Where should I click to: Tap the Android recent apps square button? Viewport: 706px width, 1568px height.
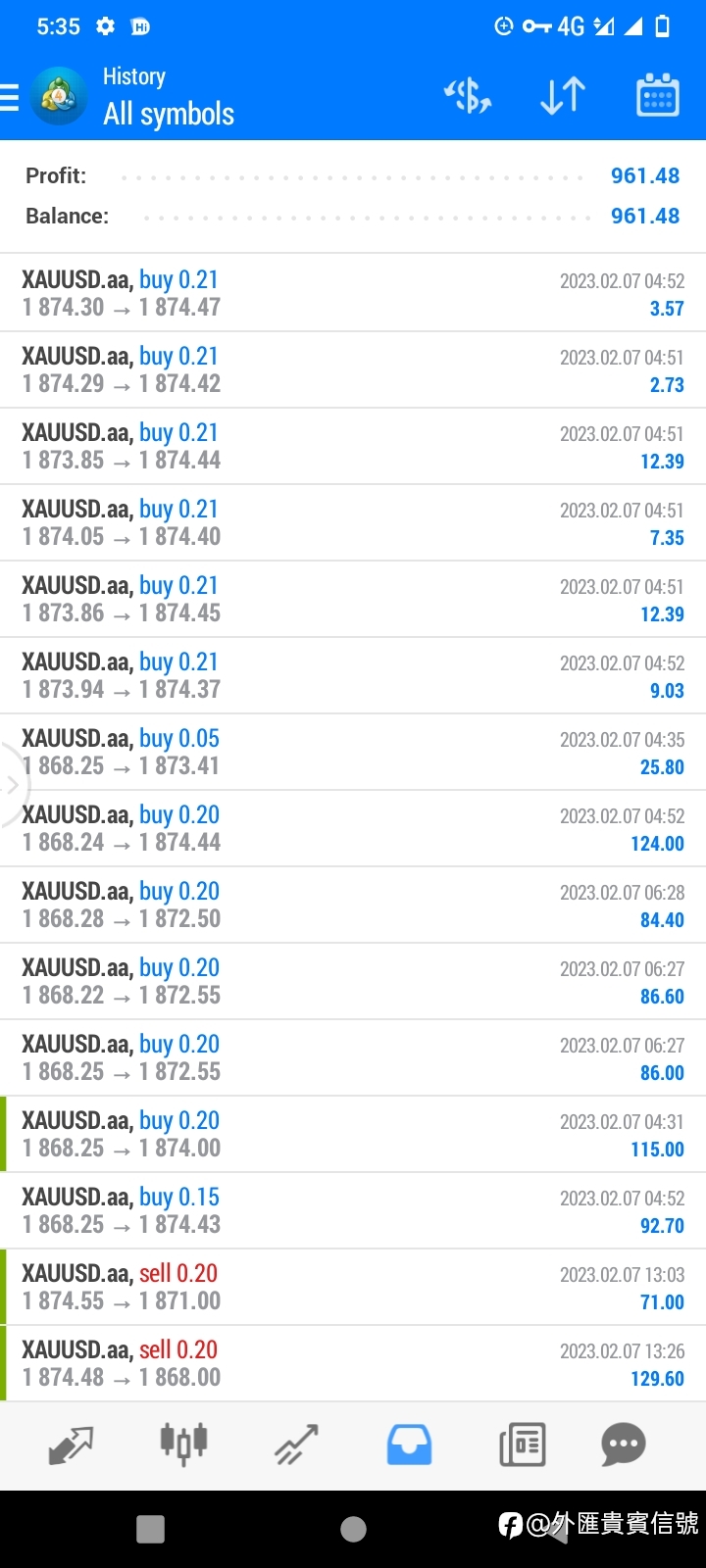coord(150,1529)
